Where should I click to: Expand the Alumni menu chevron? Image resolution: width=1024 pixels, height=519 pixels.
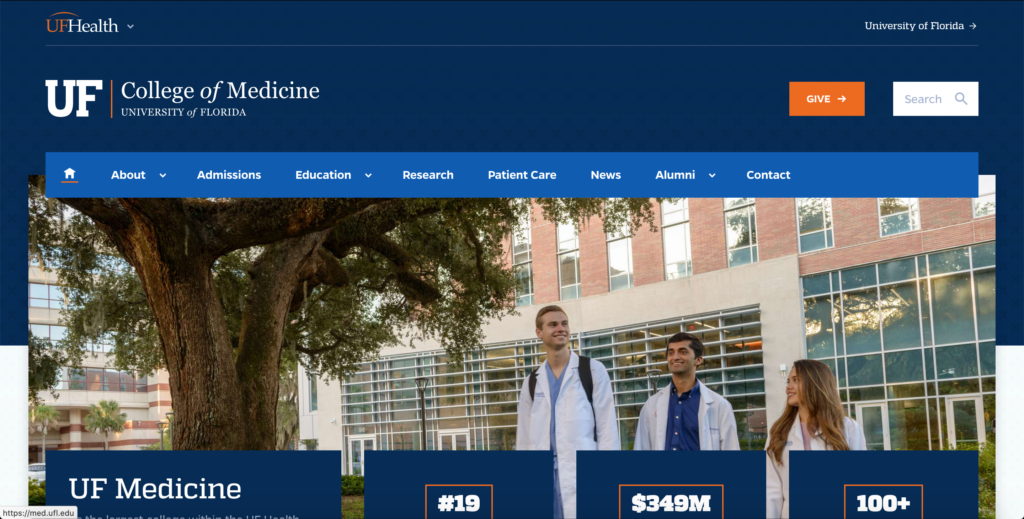tap(712, 175)
